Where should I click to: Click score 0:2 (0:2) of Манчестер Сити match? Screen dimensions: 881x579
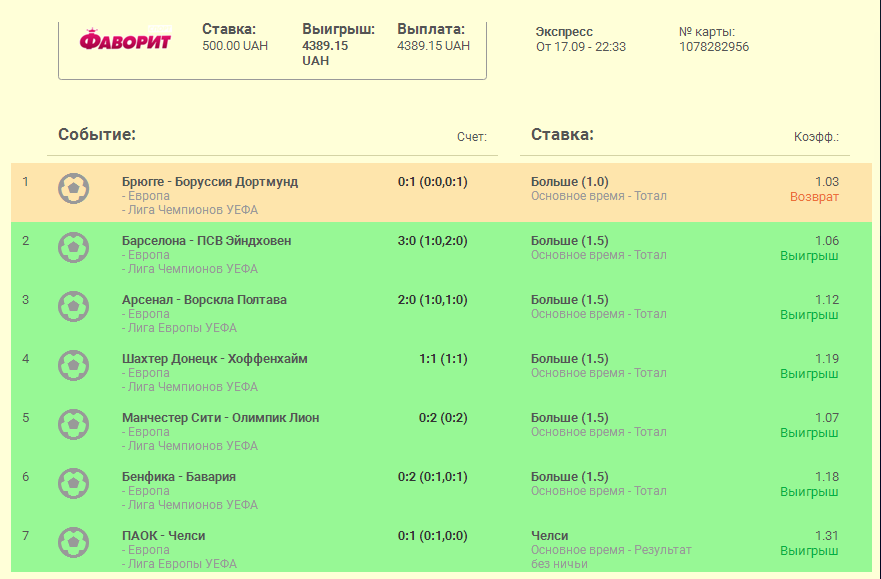tap(443, 418)
